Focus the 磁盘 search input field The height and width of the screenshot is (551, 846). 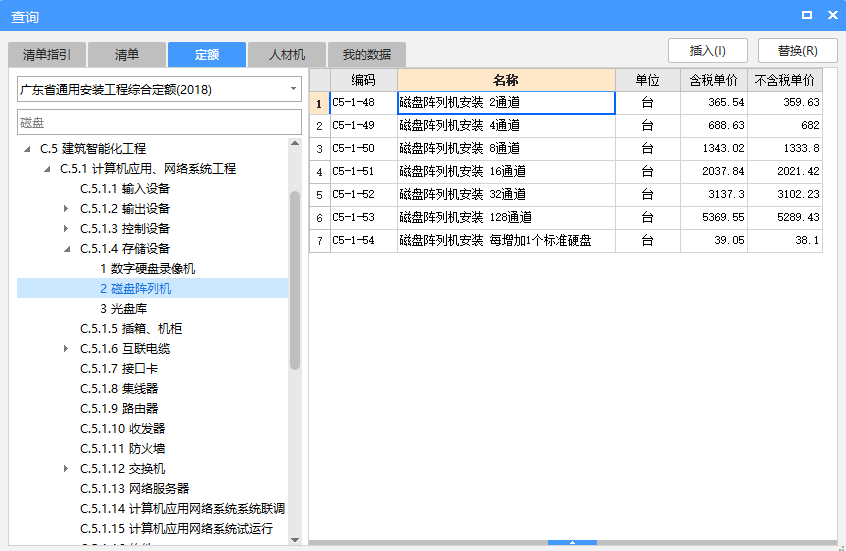[159, 123]
